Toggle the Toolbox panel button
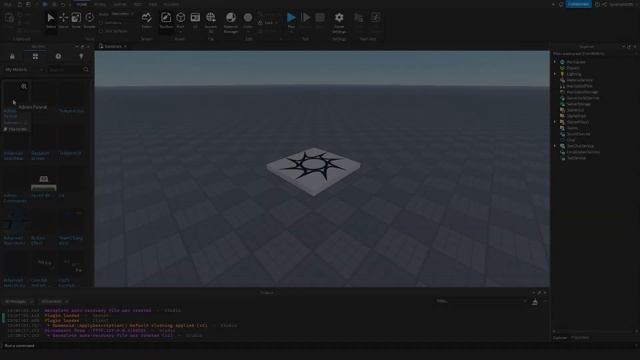Viewport: 640px width, 360px height. [x=166, y=21]
